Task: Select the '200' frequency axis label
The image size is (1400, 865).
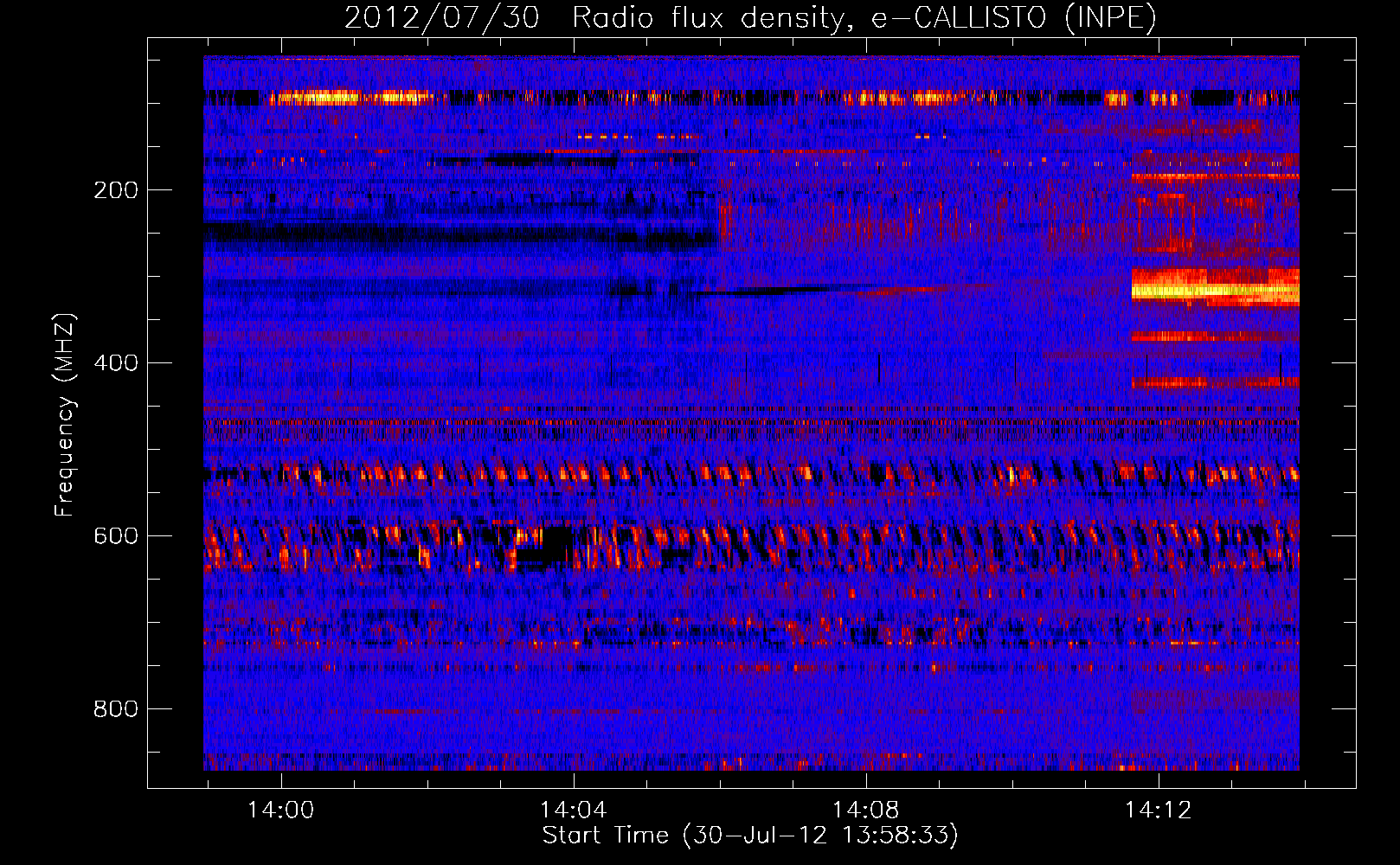Action: (x=116, y=189)
